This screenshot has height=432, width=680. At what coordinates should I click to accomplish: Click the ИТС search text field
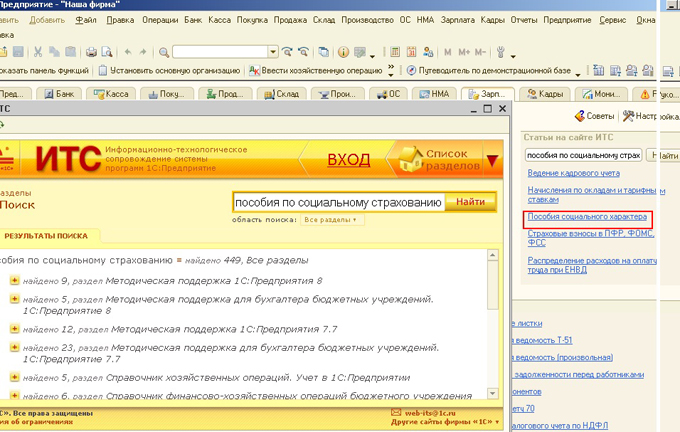tap(339, 202)
